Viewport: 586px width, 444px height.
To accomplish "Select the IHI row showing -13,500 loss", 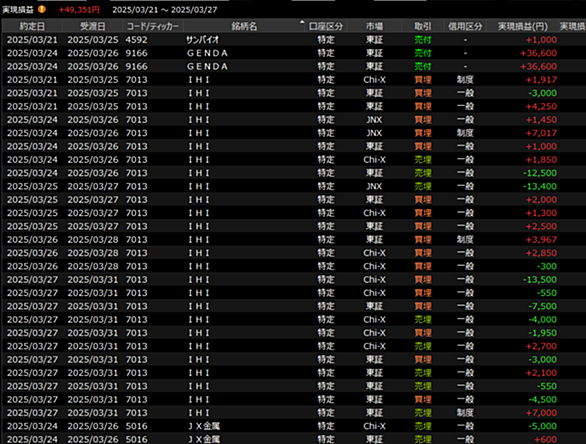I will coord(293,279).
